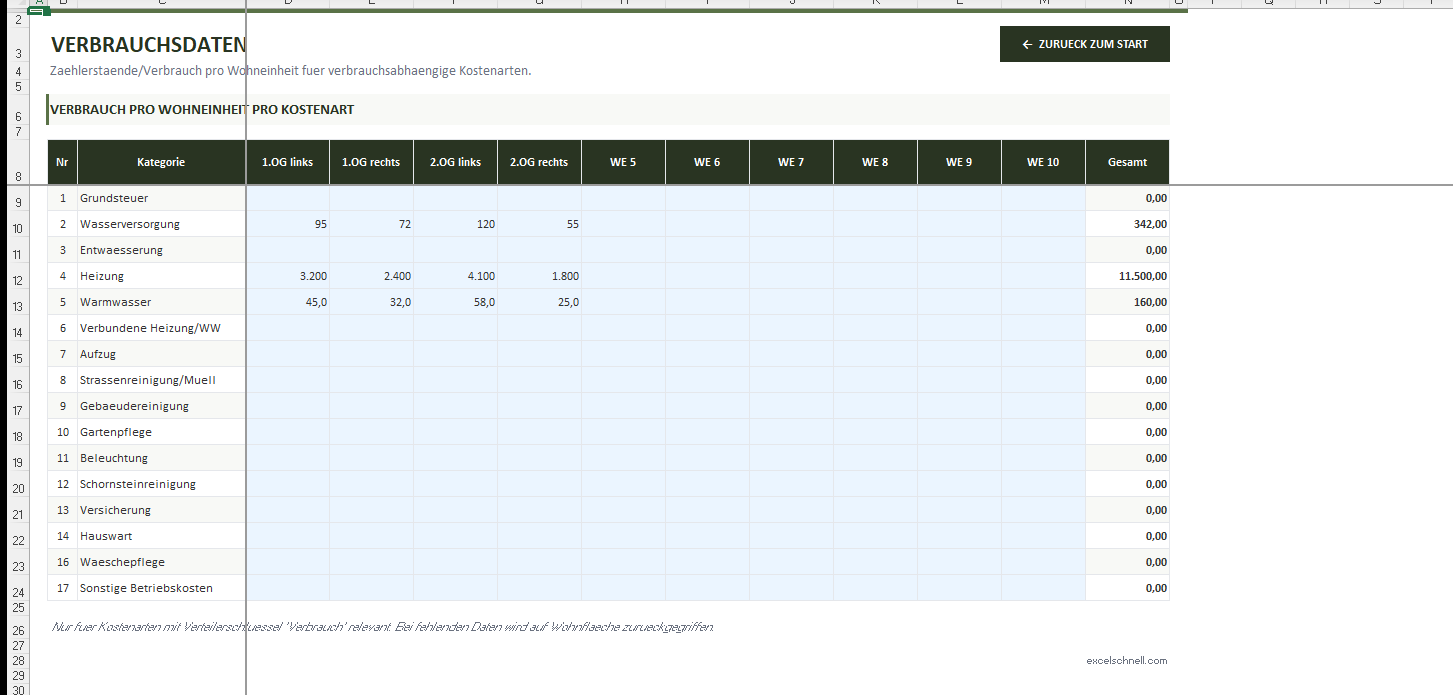Select row 24 header
This screenshot has width=1453, height=695.
[x=17, y=590]
